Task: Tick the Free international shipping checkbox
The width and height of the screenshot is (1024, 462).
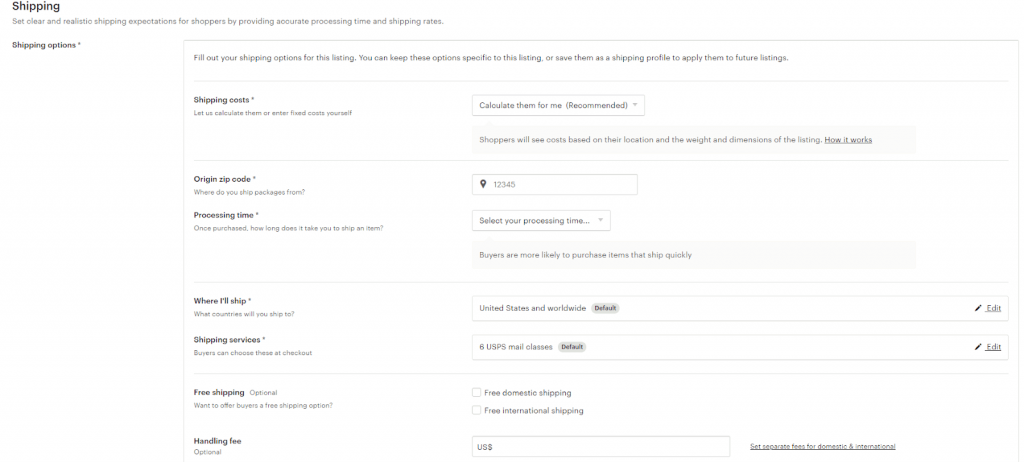Action: click(476, 410)
